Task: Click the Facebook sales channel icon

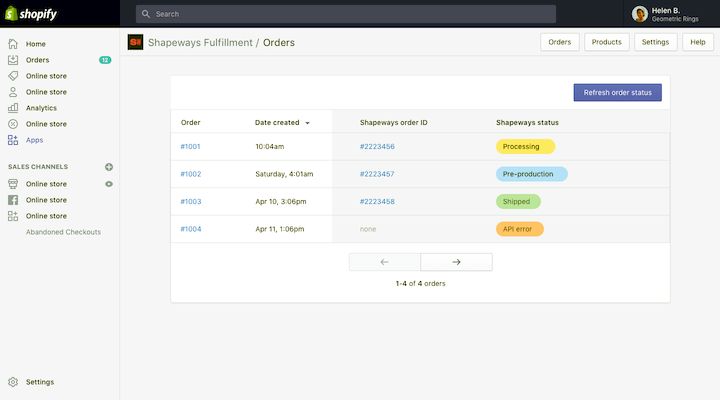Action: tap(13, 200)
